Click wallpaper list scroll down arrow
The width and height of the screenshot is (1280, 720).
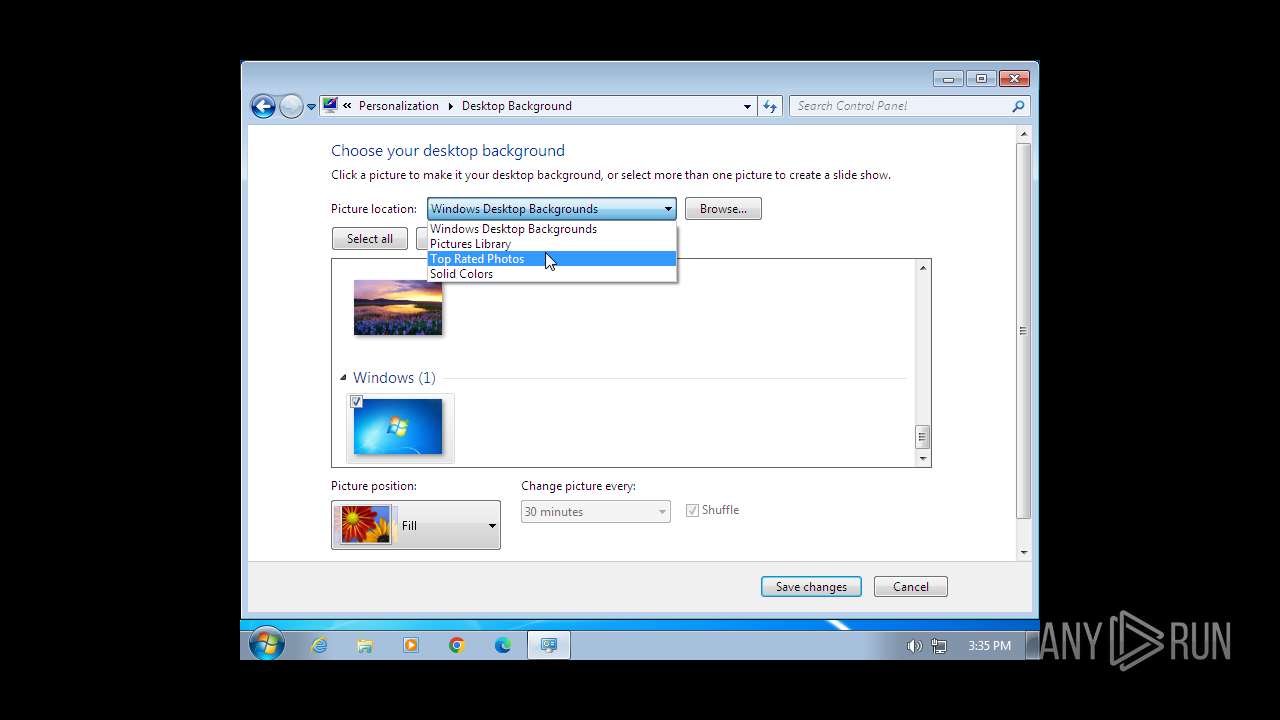click(x=923, y=458)
